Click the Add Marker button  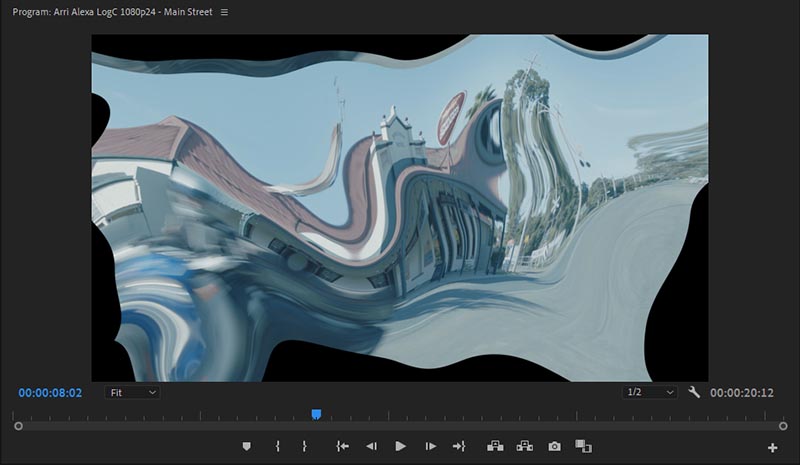point(246,447)
